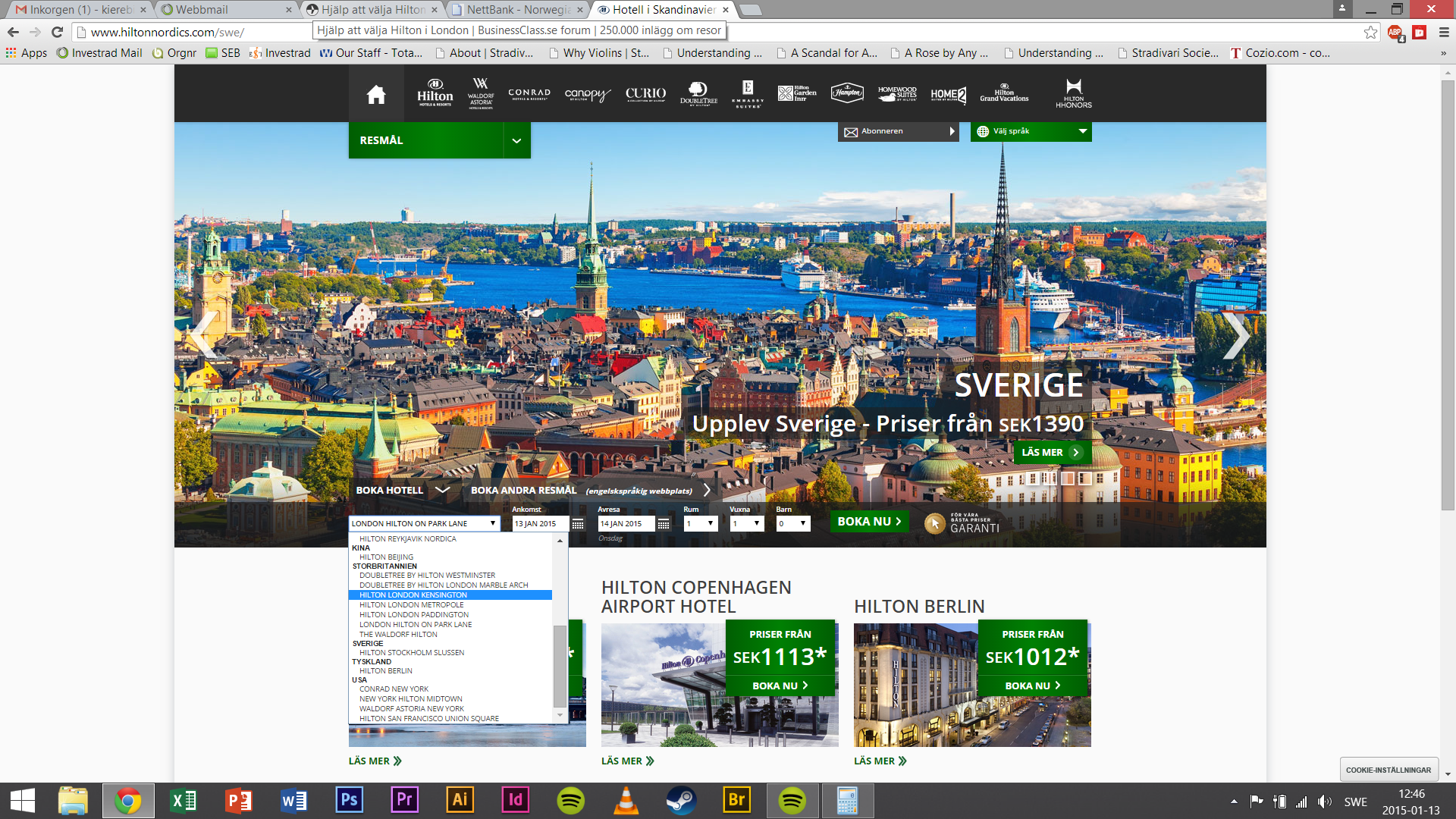Image resolution: width=1456 pixels, height=819 pixels.
Task: Select the last carousel slide indicator
Action: pyautogui.click(x=1085, y=479)
